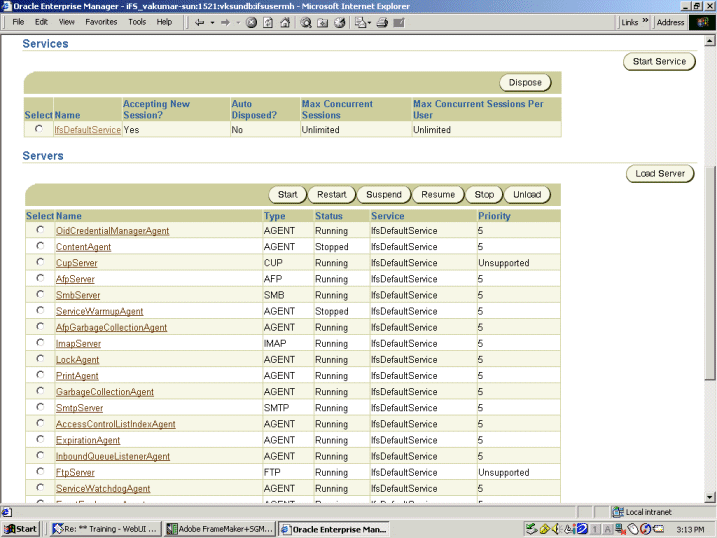
Task: Switch to Re: Training - WebUI taskbar window
Action: (105, 529)
